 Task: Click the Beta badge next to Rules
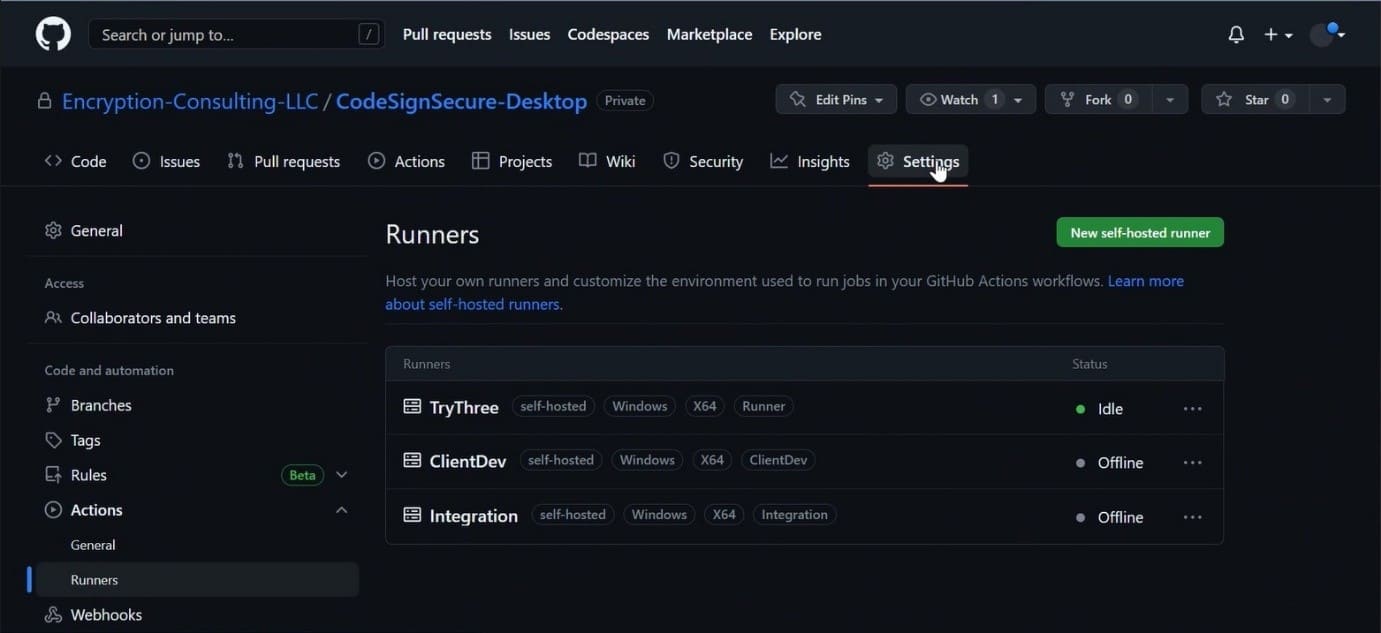click(x=302, y=475)
